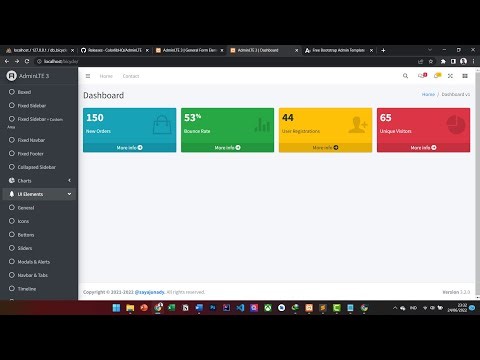The width and height of the screenshot is (480, 360).
Task: Open the notifications icon with yellow badge
Action: 437,76
